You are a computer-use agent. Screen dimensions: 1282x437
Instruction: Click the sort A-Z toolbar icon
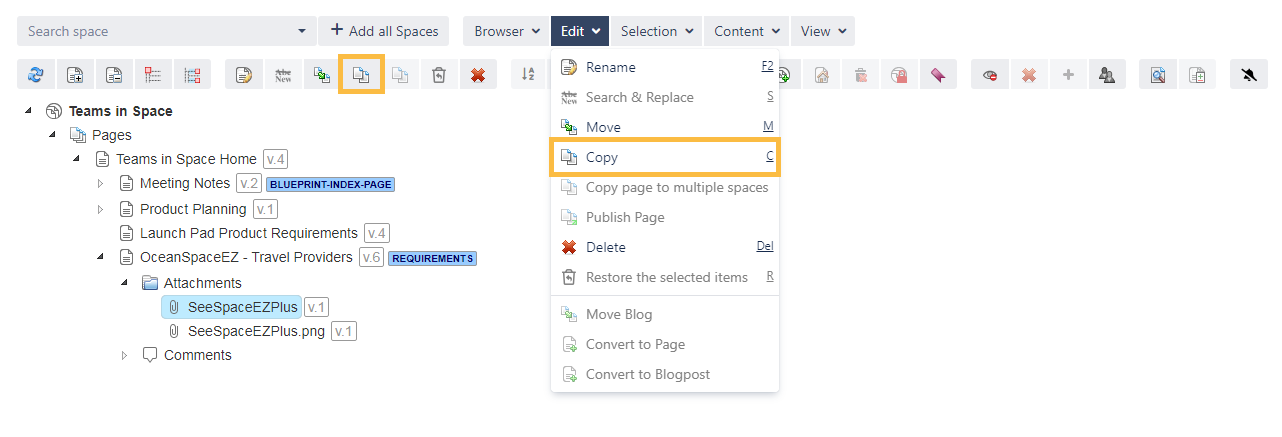click(529, 75)
